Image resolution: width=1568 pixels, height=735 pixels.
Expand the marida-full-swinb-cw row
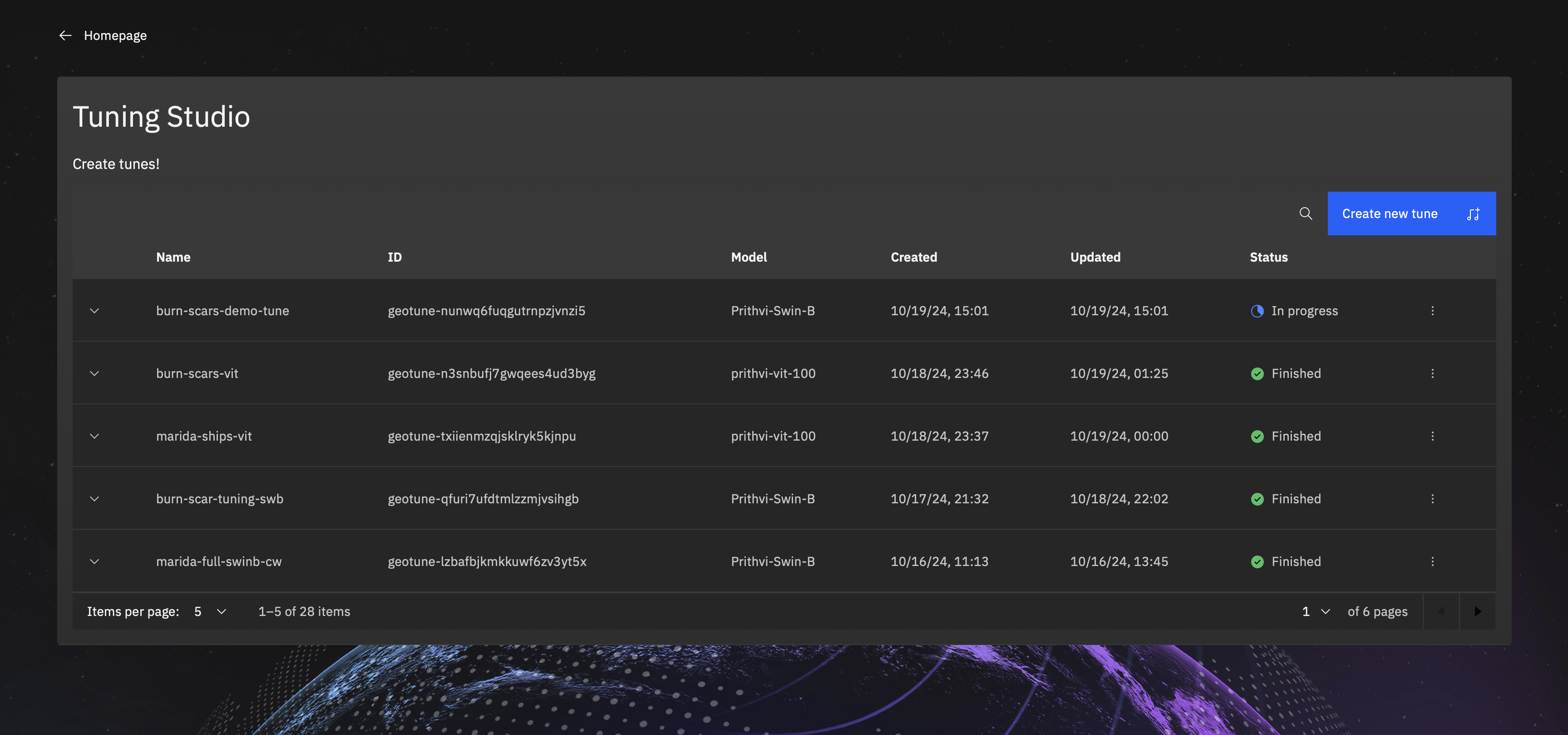(x=94, y=561)
